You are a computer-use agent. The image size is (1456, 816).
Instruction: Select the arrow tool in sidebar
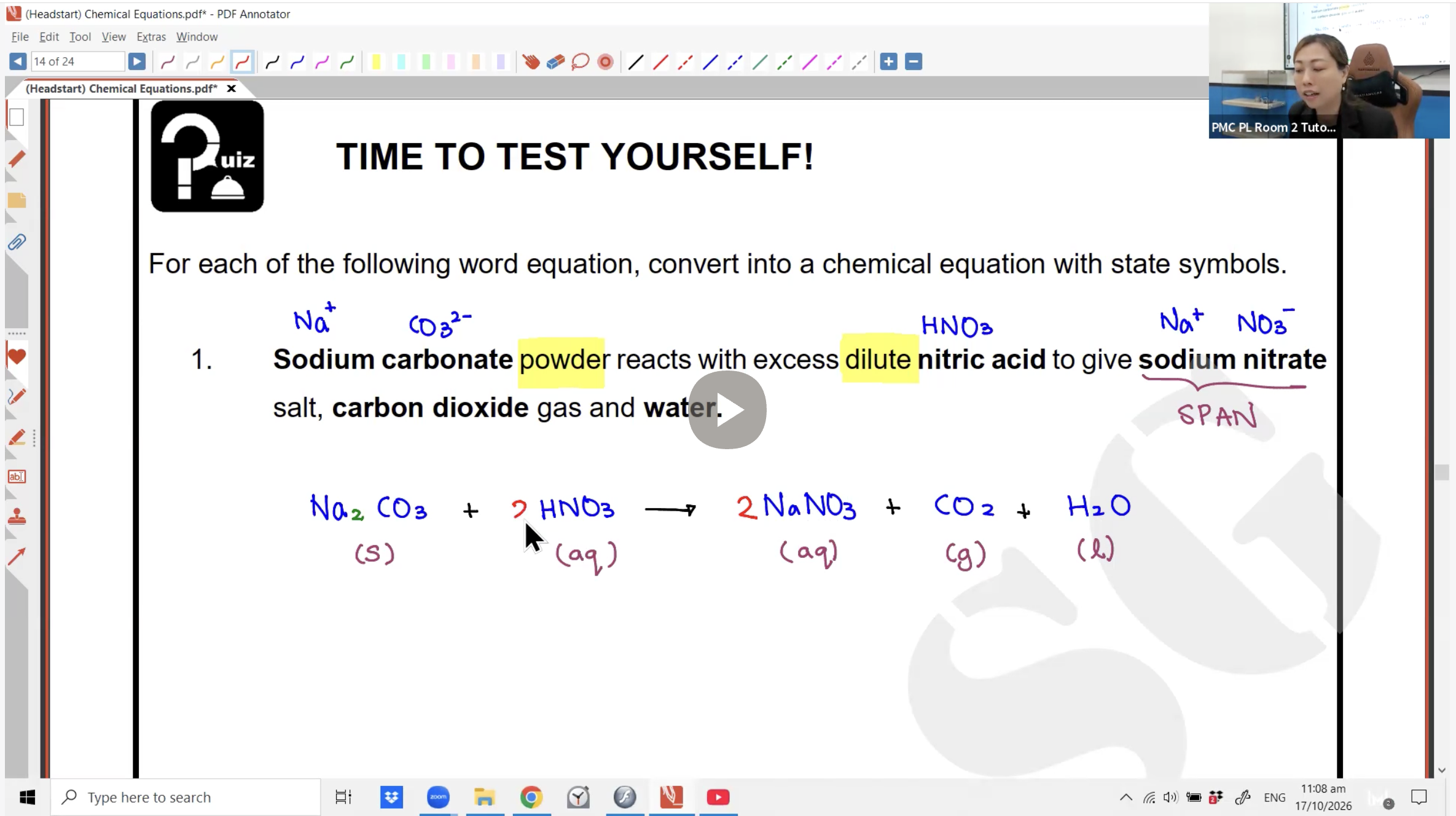(x=17, y=557)
